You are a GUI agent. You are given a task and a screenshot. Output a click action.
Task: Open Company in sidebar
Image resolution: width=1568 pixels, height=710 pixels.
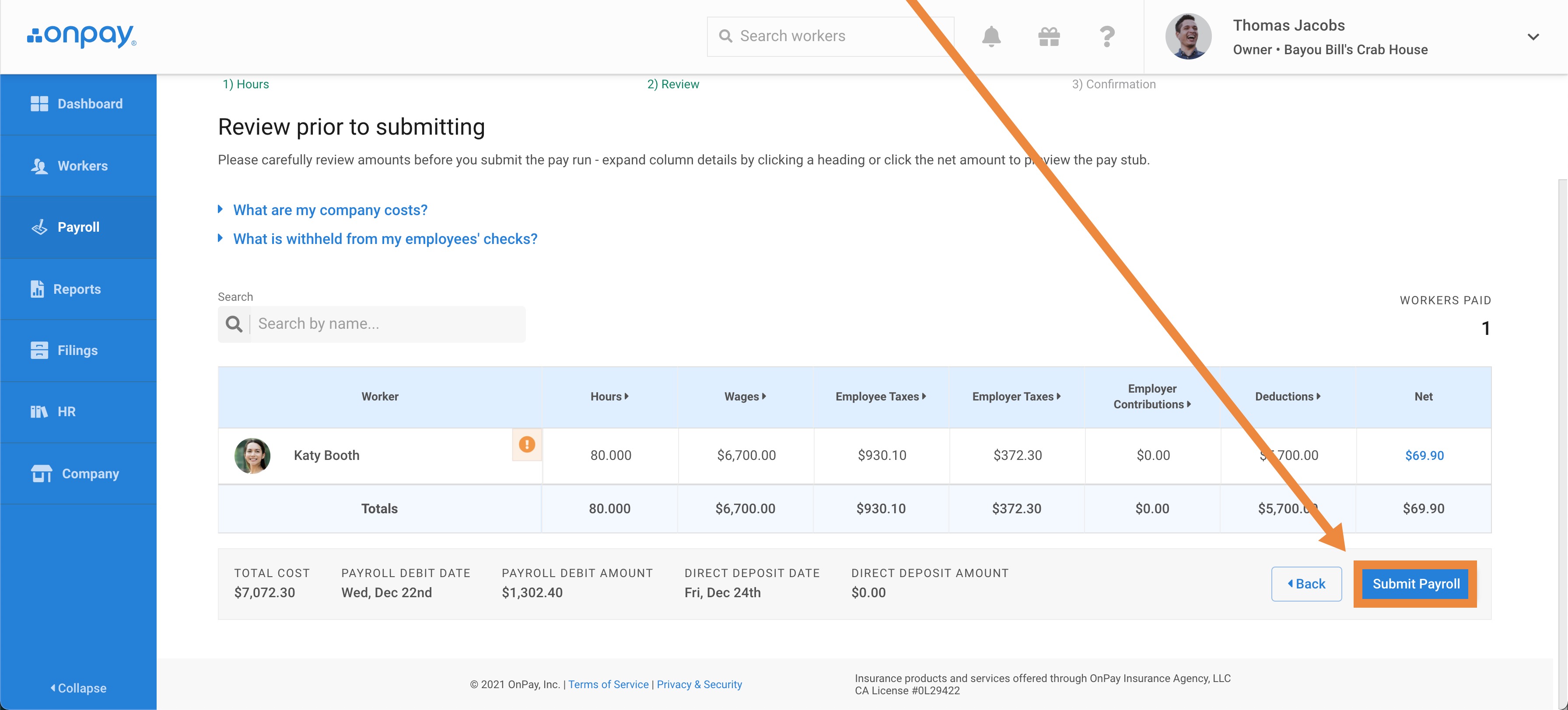(78, 473)
